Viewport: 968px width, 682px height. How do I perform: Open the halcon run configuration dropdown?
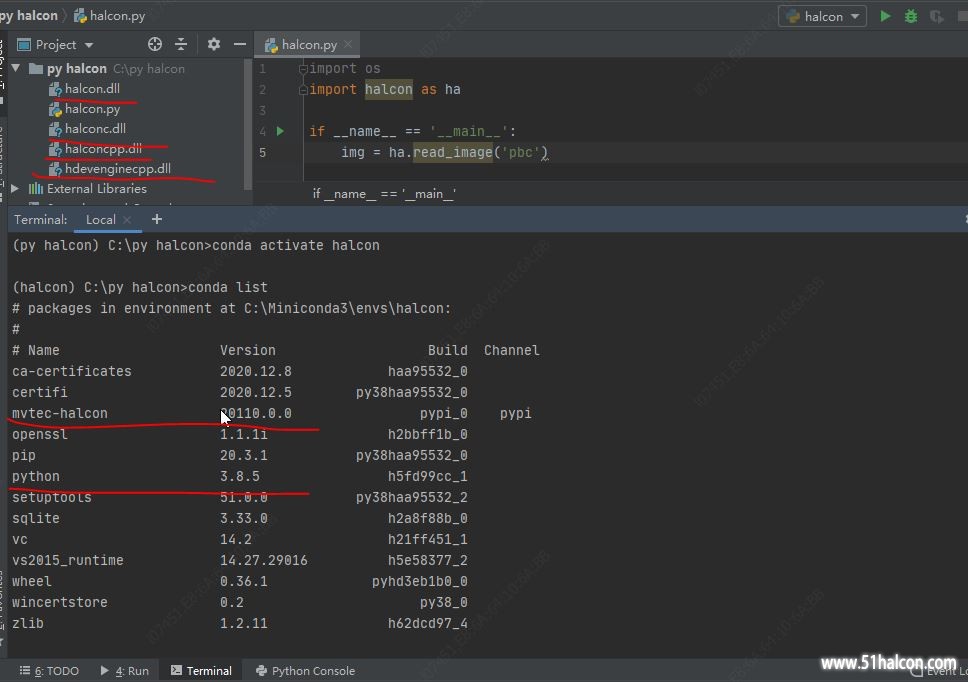point(822,16)
